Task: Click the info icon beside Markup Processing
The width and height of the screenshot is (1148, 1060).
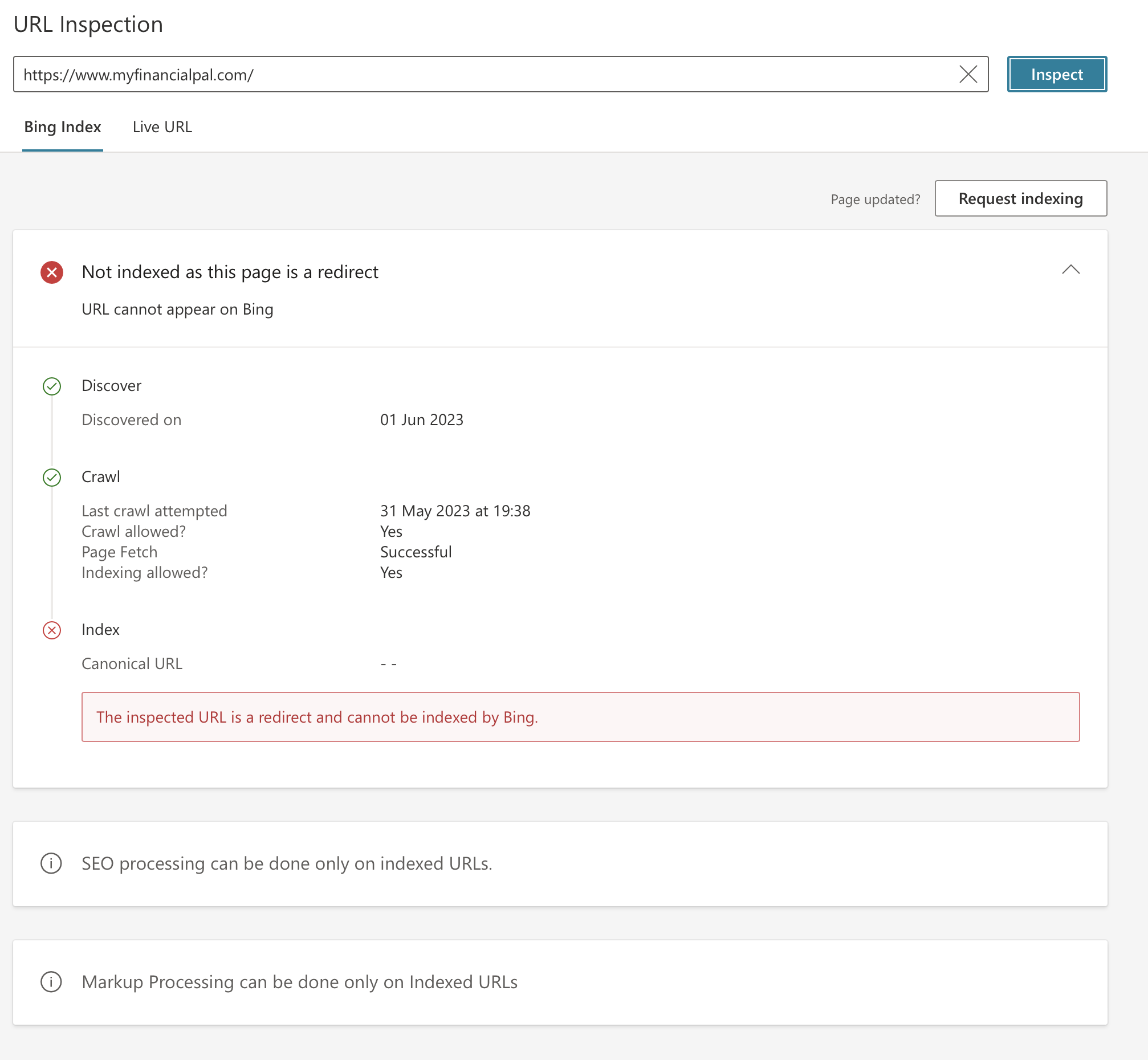Action: coord(51,981)
